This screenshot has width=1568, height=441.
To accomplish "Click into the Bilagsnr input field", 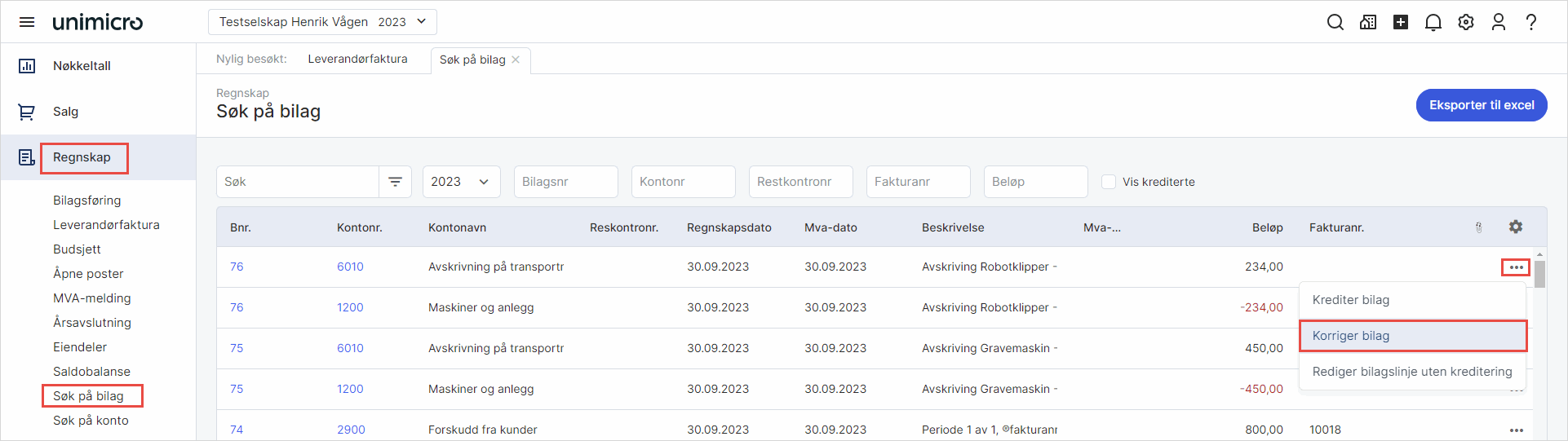I will click(565, 182).
